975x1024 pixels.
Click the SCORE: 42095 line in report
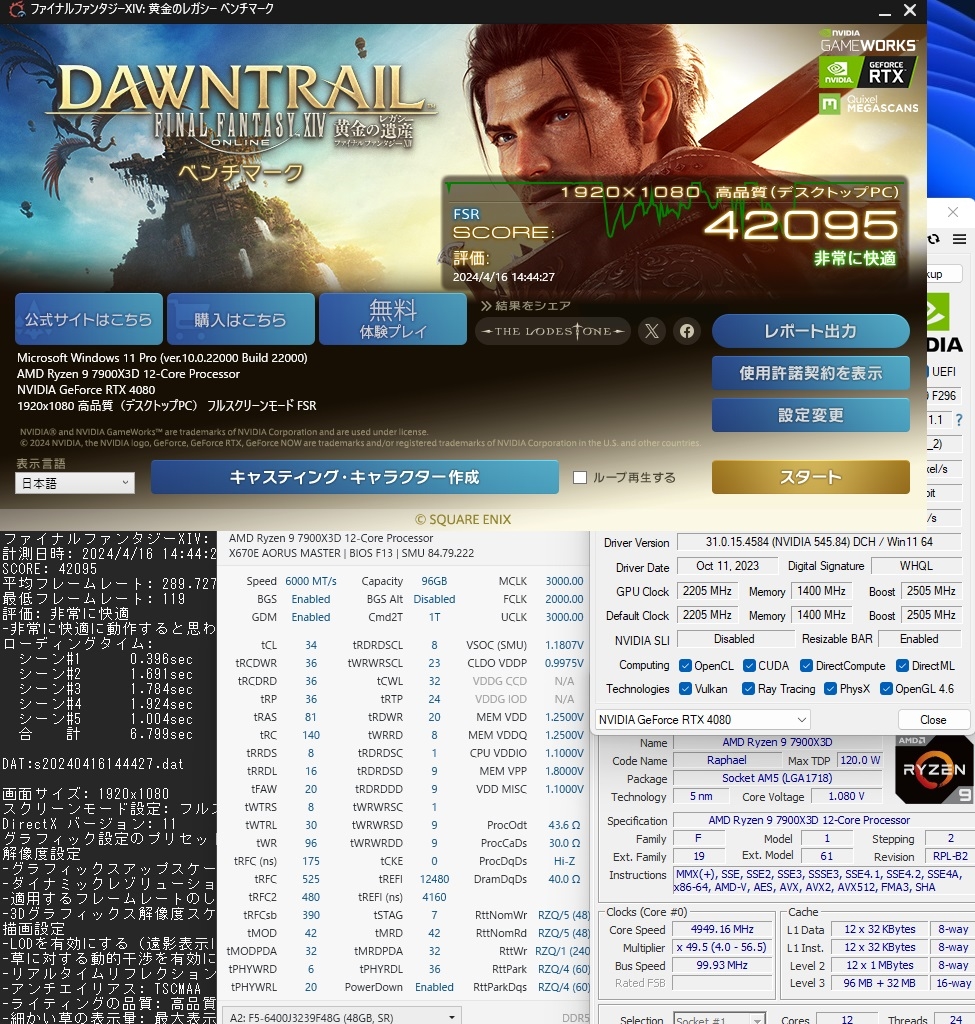[50, 568]
